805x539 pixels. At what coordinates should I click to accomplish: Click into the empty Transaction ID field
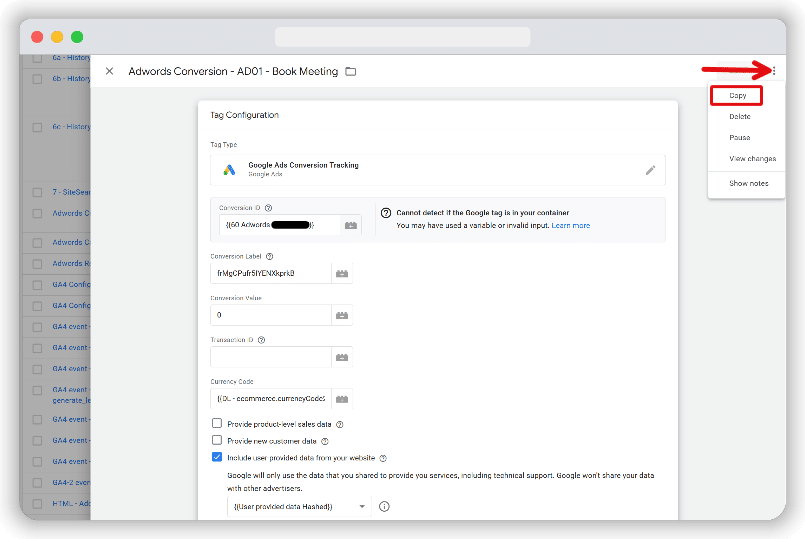(271, 357)
